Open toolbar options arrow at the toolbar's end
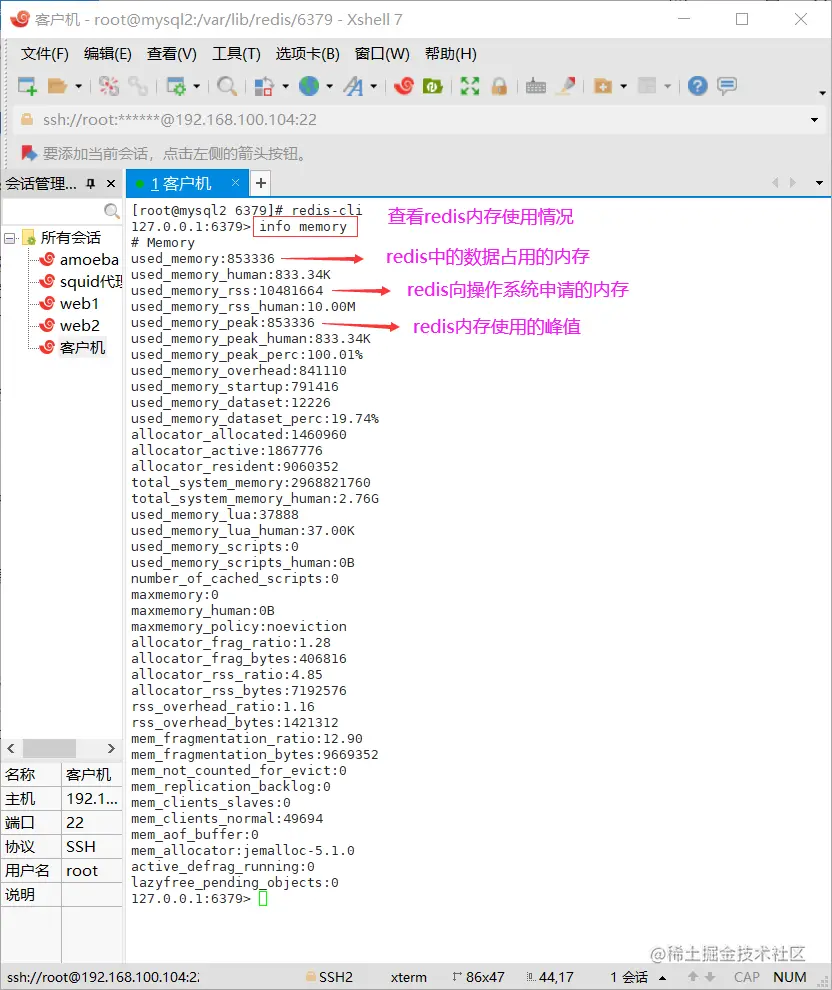832x990 pixels. pos(822,93)
